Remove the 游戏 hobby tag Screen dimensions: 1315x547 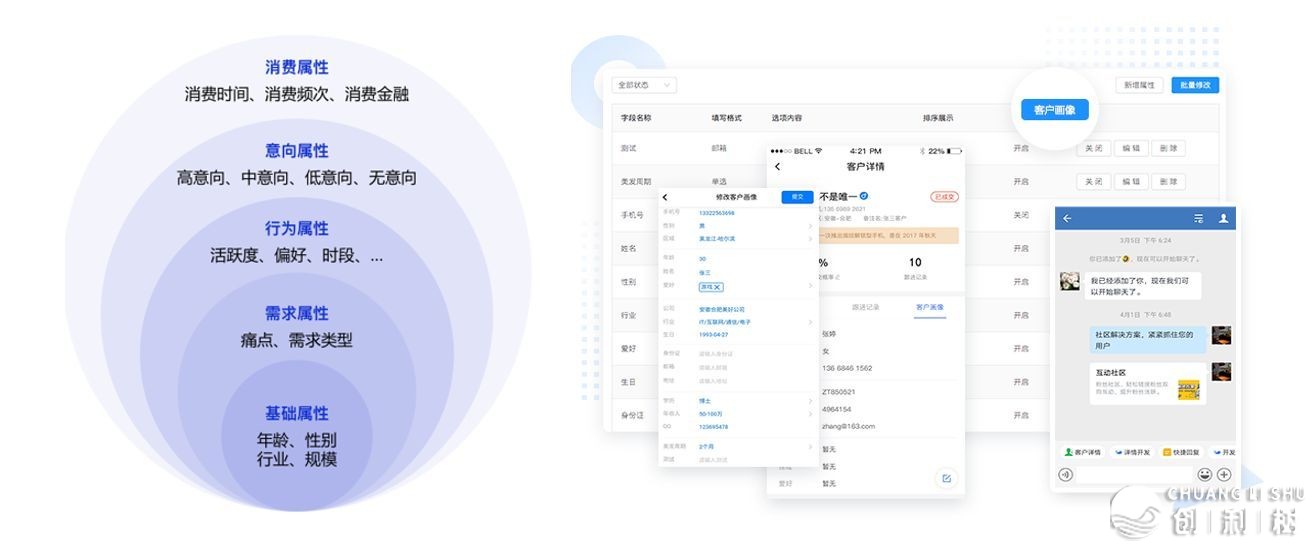click(718, 287)
